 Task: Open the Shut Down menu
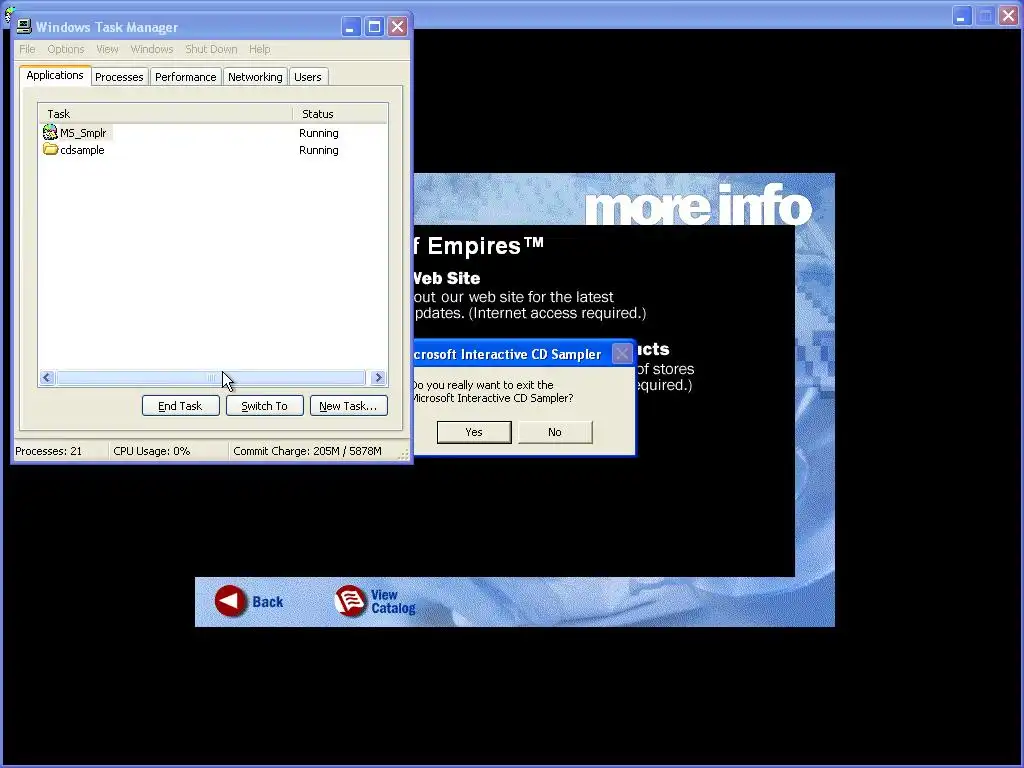211,49
